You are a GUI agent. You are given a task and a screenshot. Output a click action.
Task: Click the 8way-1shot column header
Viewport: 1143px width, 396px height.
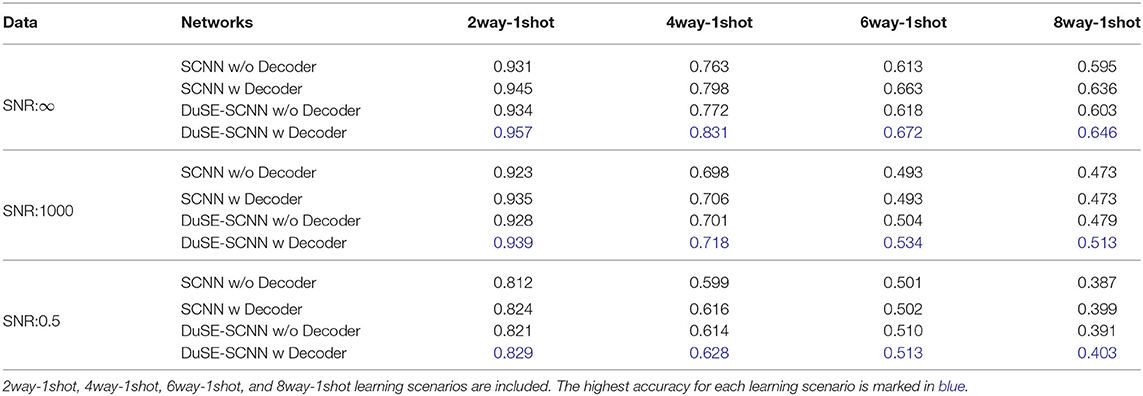coord(1100,23)
